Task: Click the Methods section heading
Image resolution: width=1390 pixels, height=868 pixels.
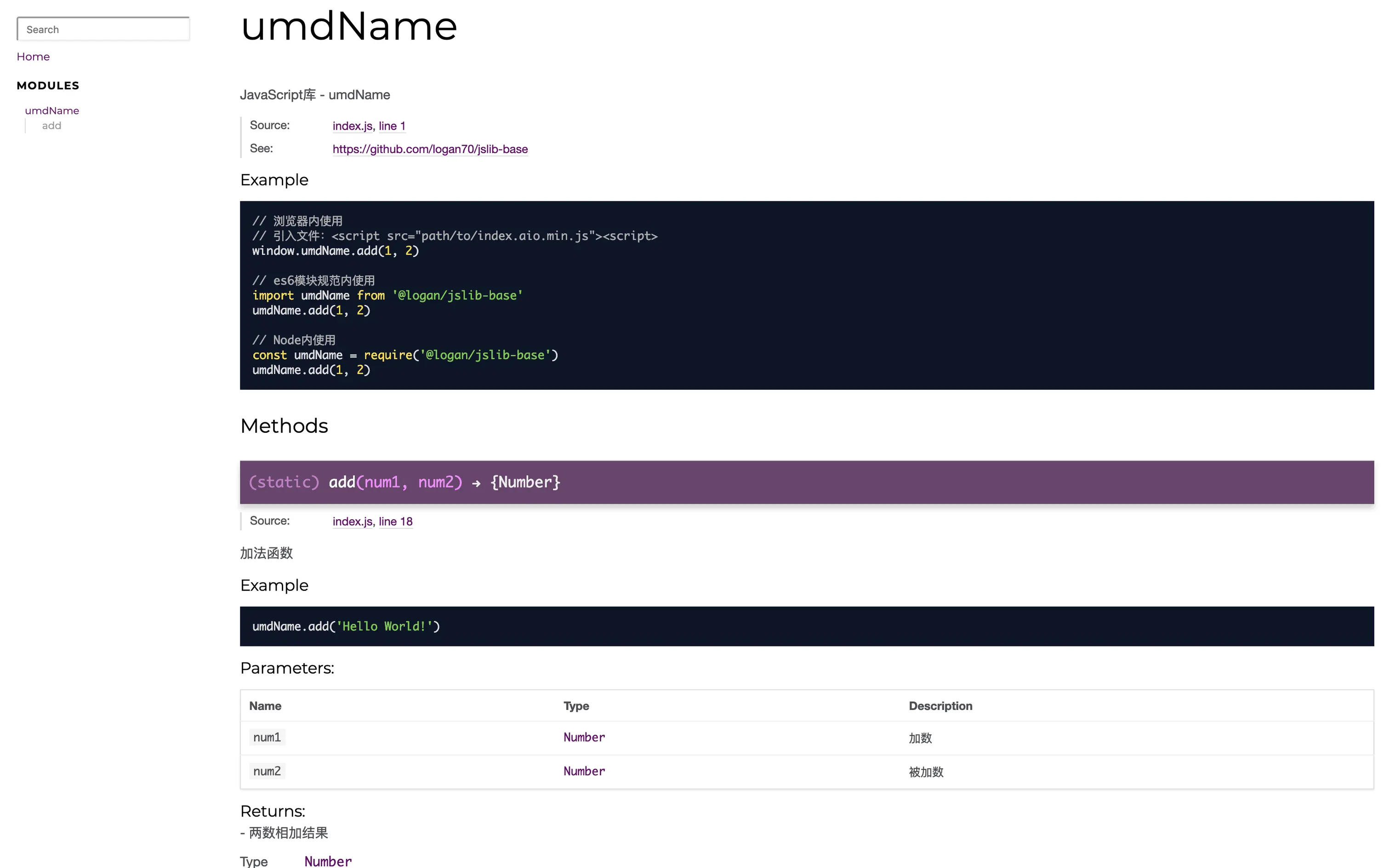Action: tap(284, 426)
